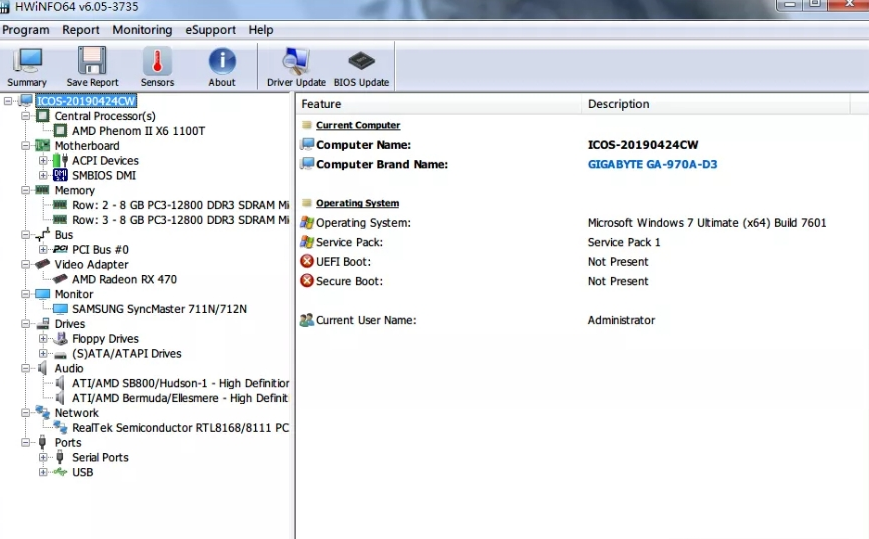This screenshot has width=869, height=539.
Task: Expand the ACPI Devices node
Action: pyautogui.click(x=43, y=161)
